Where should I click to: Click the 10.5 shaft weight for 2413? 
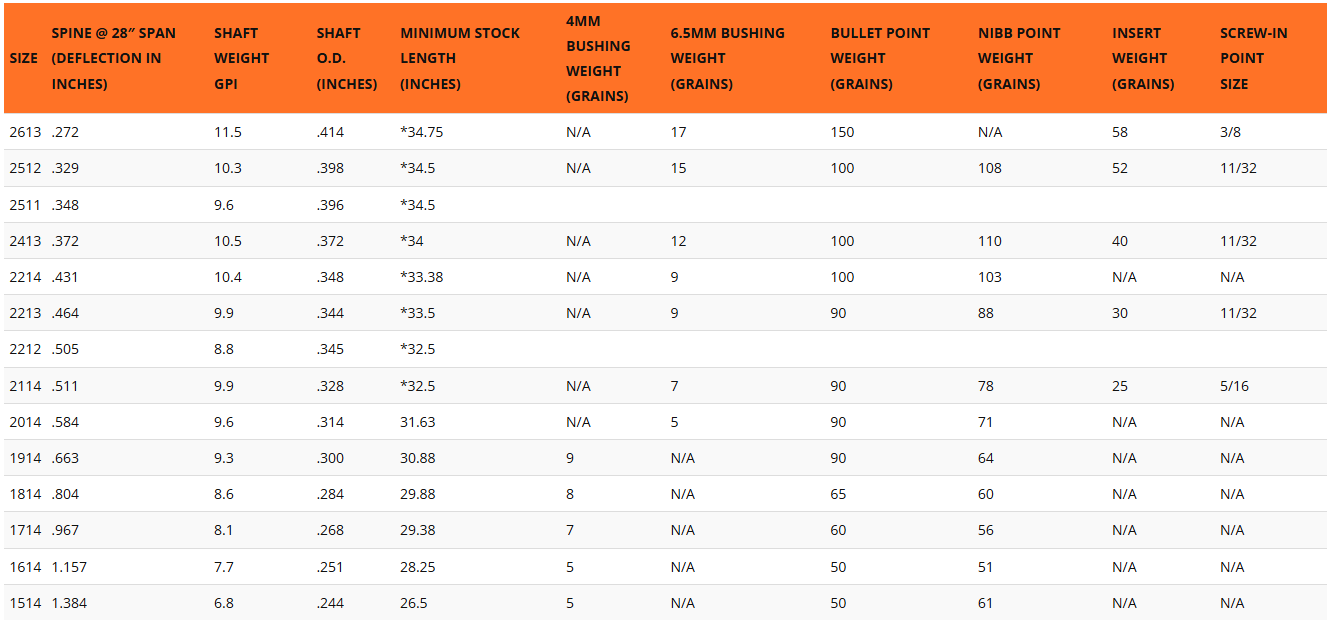228,241
